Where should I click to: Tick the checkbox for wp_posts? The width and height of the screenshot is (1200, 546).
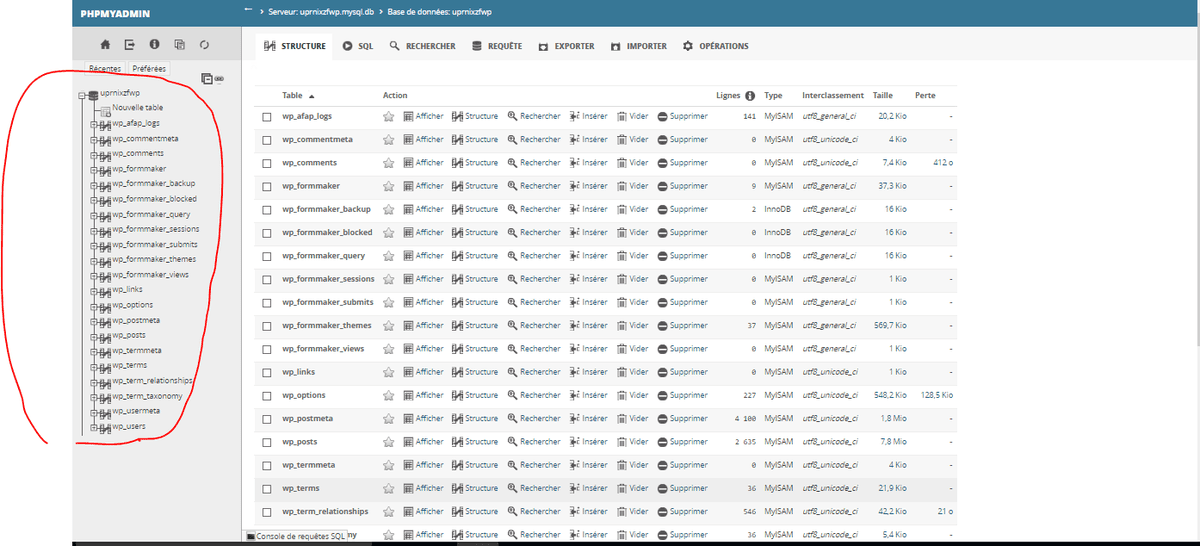click(267, 442)
